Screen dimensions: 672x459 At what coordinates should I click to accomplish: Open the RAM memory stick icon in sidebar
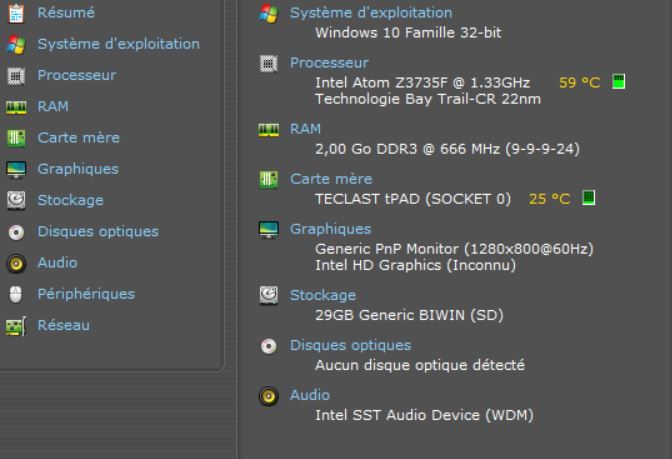[16, 107]
